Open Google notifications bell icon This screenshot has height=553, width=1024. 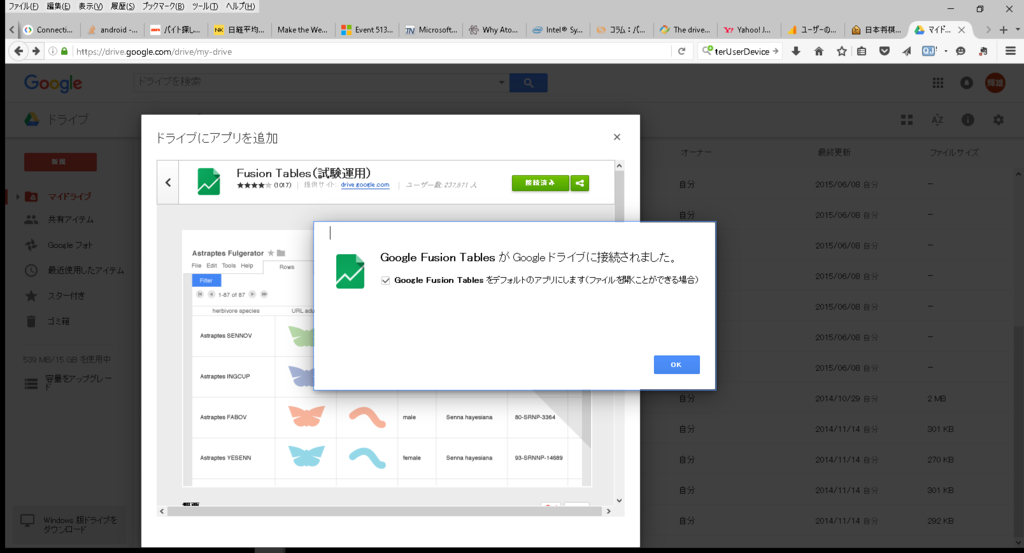(x=967, y=83)
